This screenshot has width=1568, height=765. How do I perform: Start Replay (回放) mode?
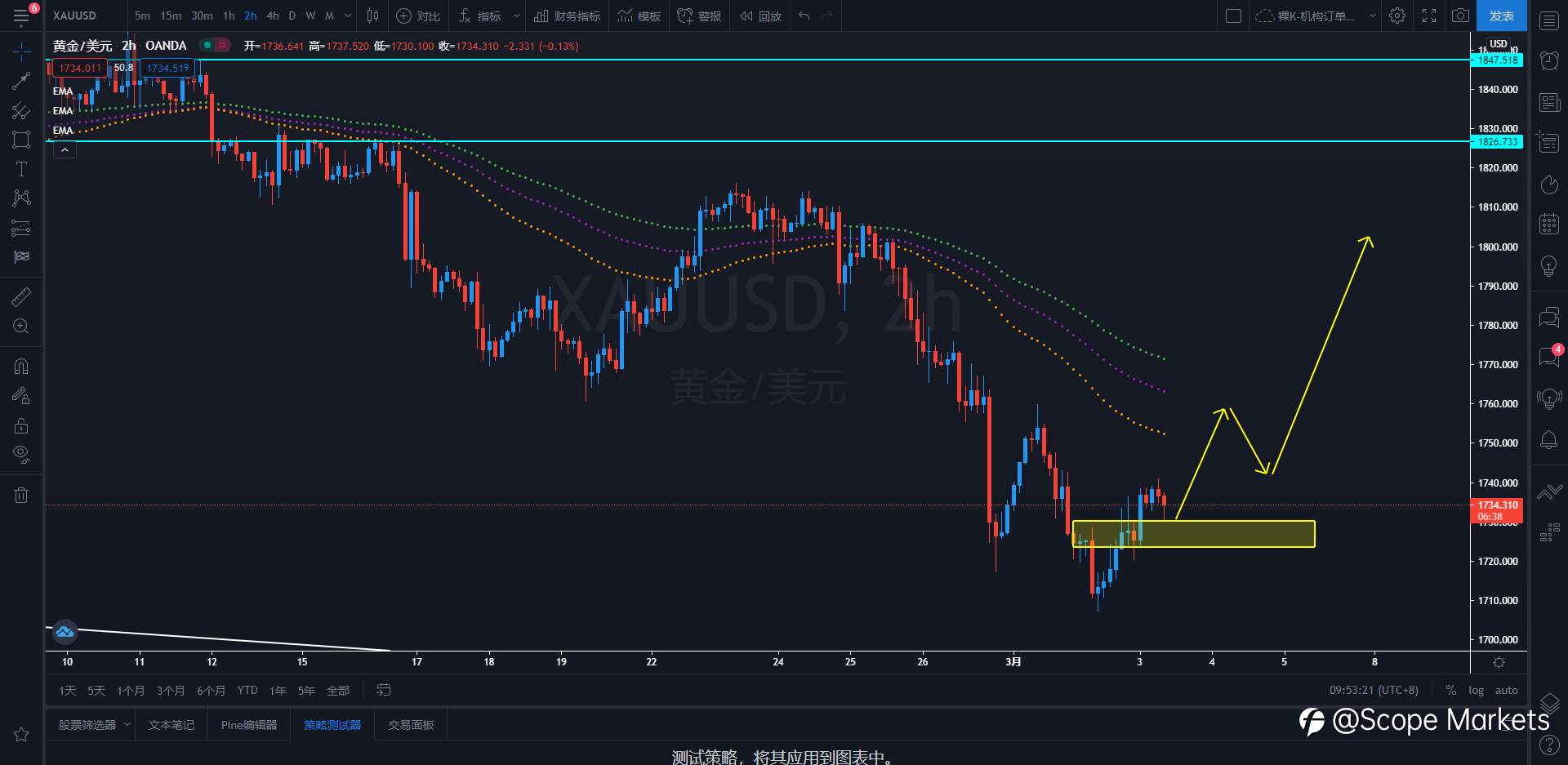(x=760, y=16)
